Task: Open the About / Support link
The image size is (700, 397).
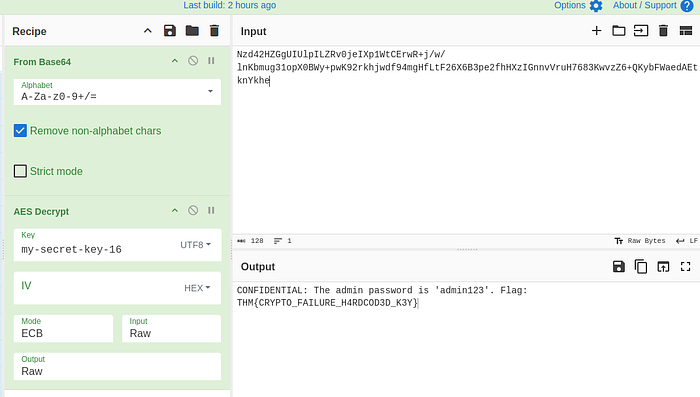Action: pyautogui.click(x=645, y=5)
